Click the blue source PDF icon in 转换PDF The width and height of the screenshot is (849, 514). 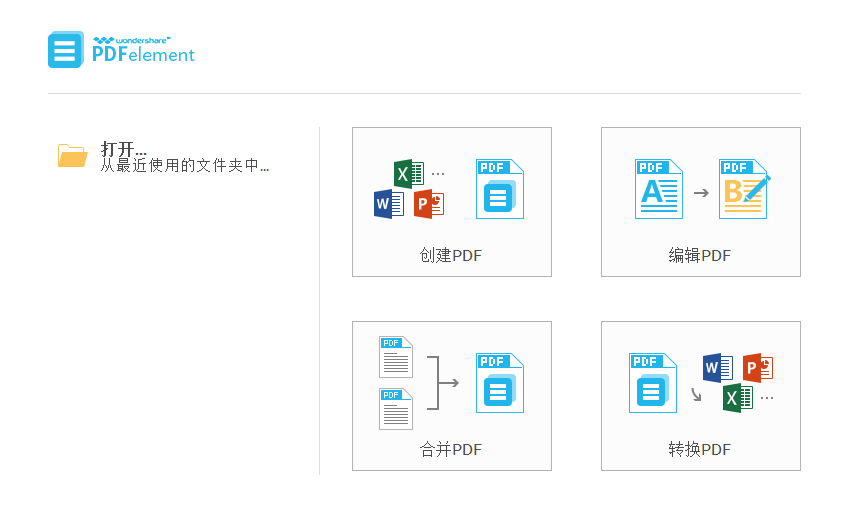click(652, 383)
